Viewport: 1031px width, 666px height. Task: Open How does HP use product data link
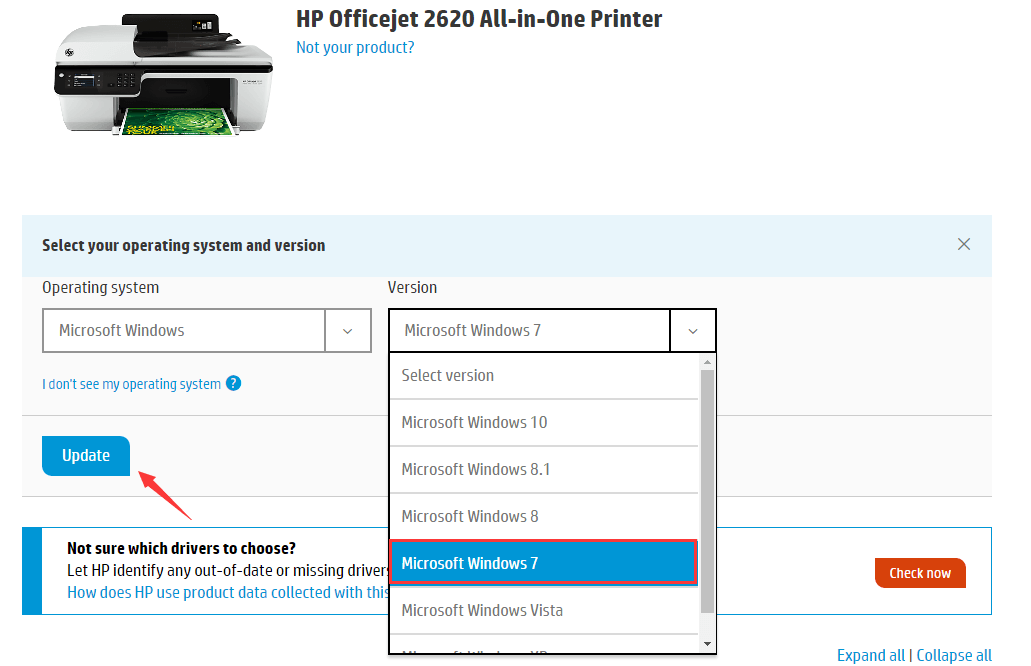(228, 592)
